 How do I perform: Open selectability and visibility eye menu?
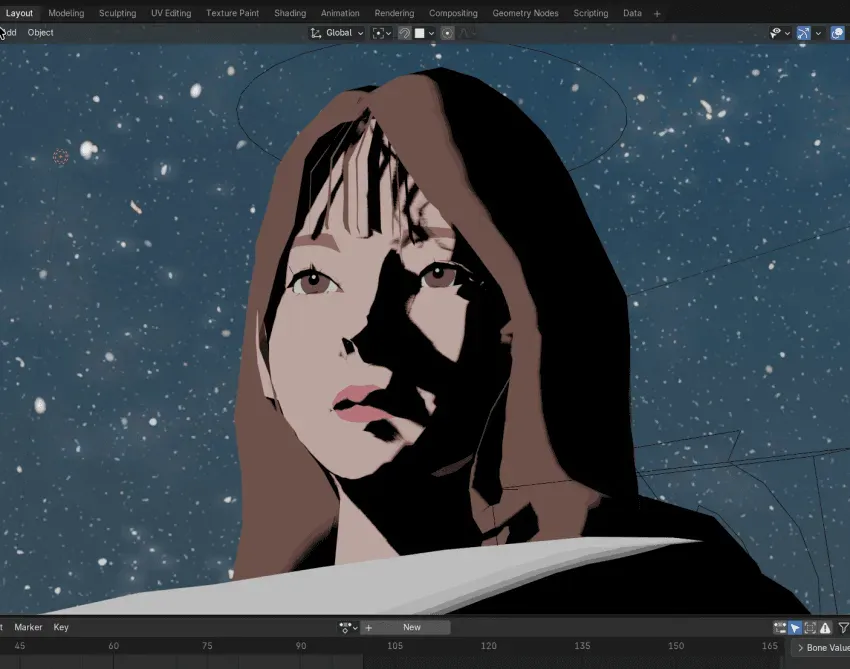(775, 33)
